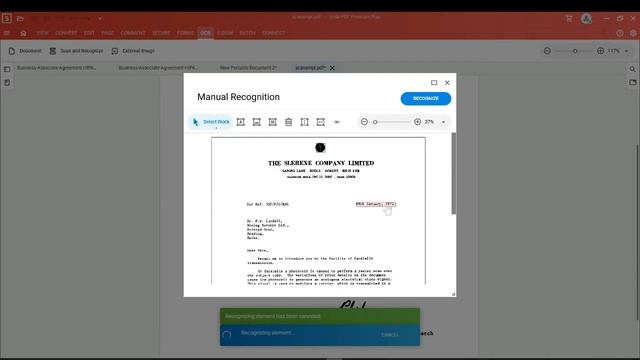This screenshot has height=360, width=640.
Task: Open the settings gear icon
Action: (x=633, y=33)
